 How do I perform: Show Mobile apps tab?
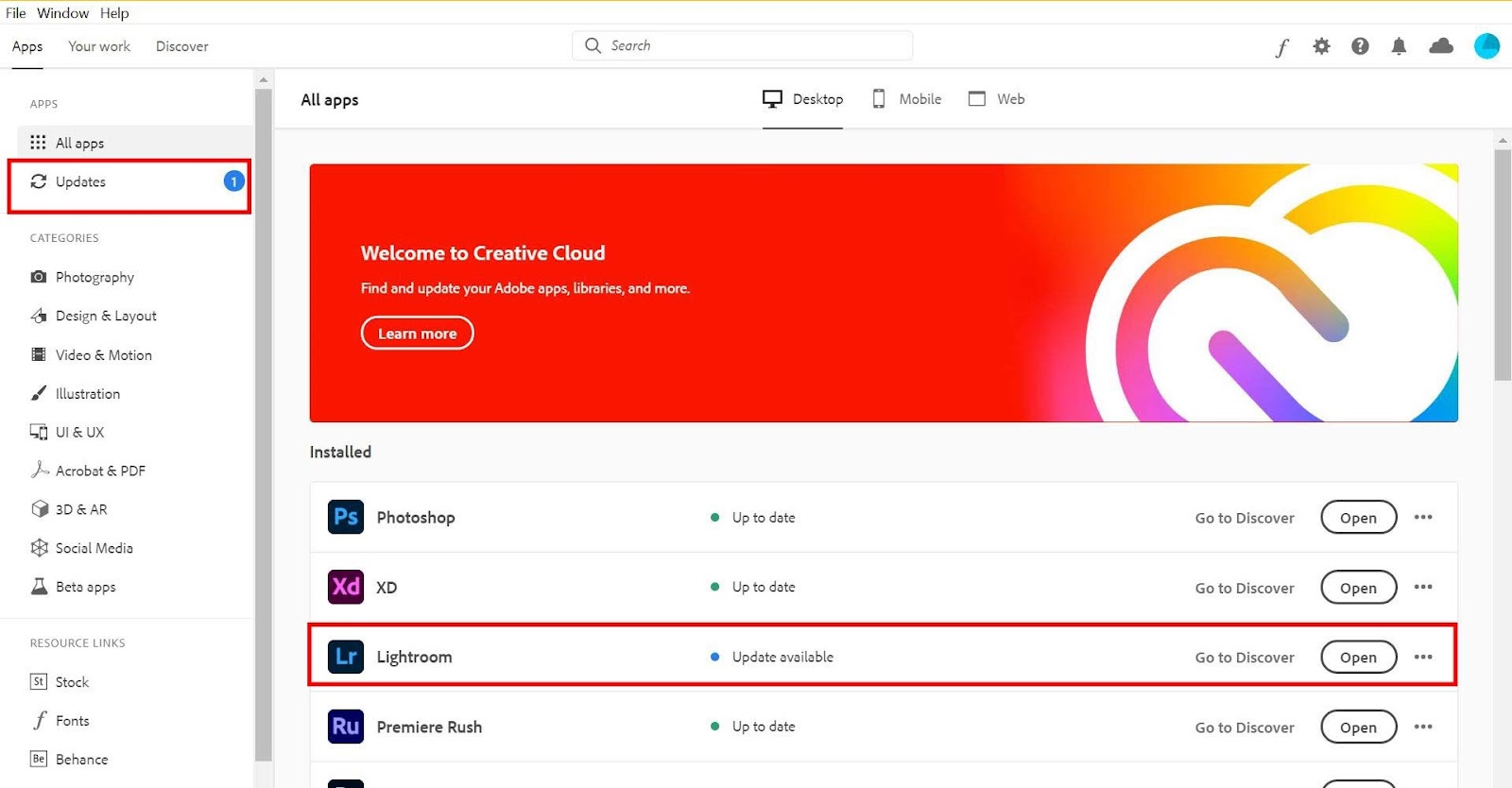(x=906, y=99)
